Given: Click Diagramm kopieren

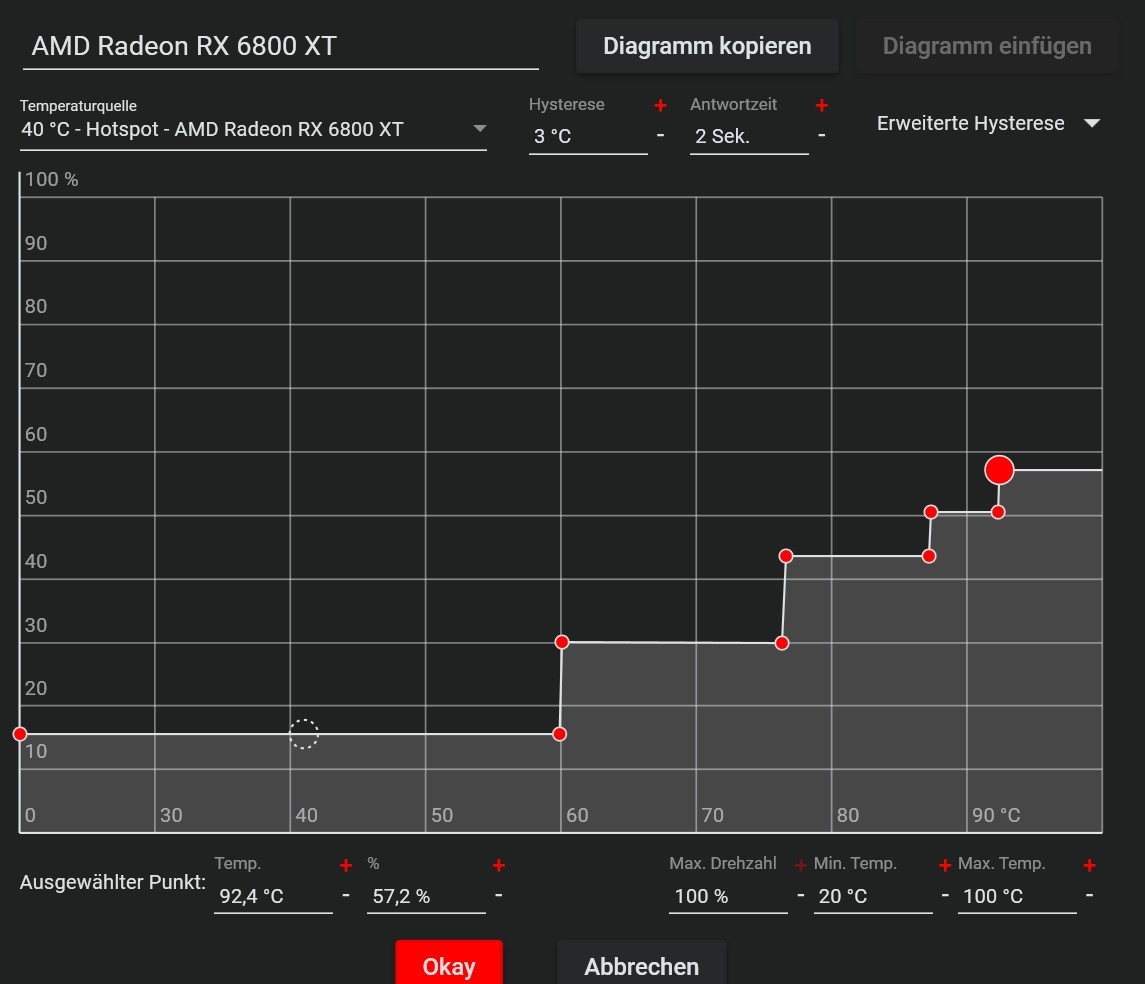Looking at the screenshot, I should point(707,46).
